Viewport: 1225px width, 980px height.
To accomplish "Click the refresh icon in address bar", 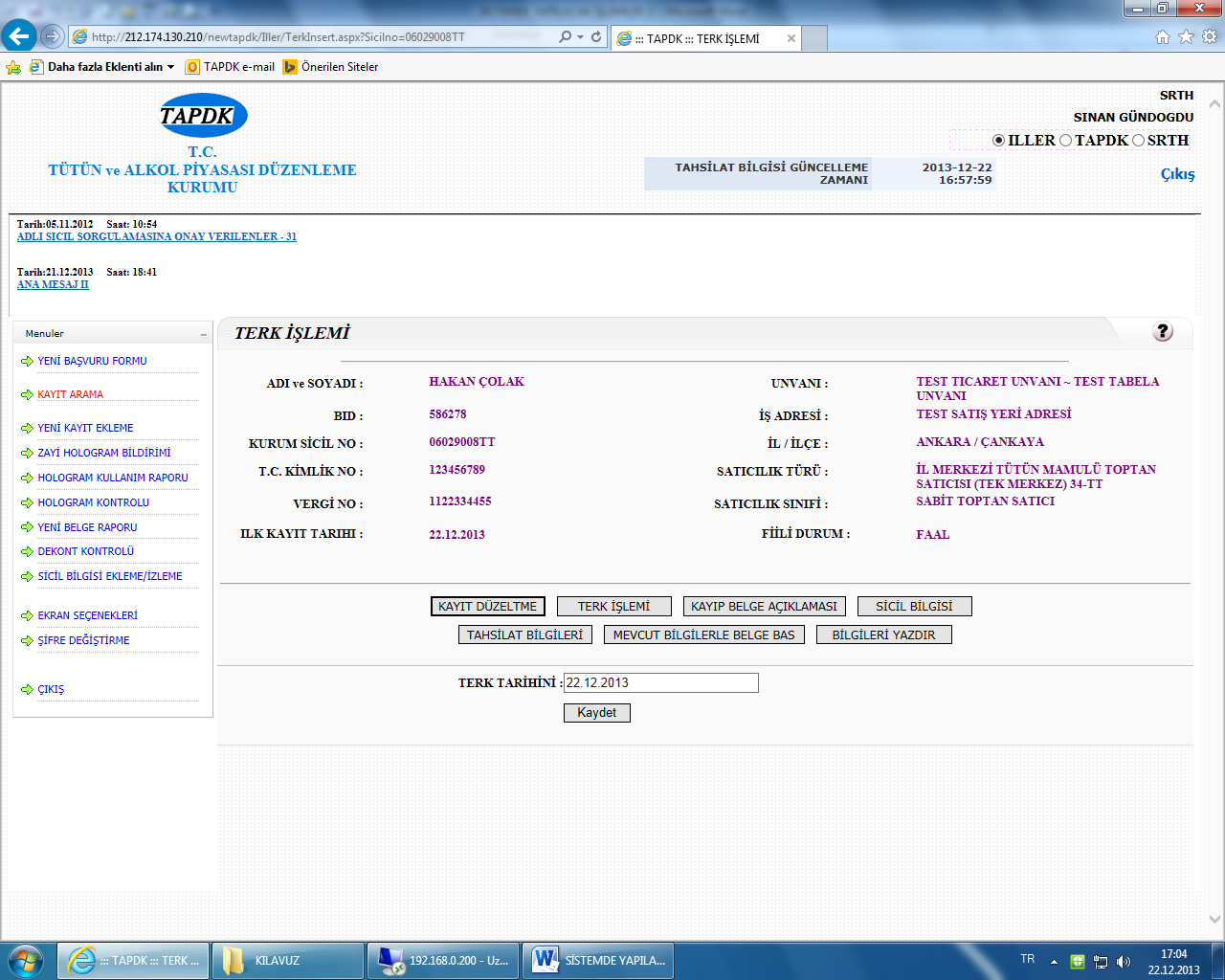I will pyautogui.click(x=596, y=37).
